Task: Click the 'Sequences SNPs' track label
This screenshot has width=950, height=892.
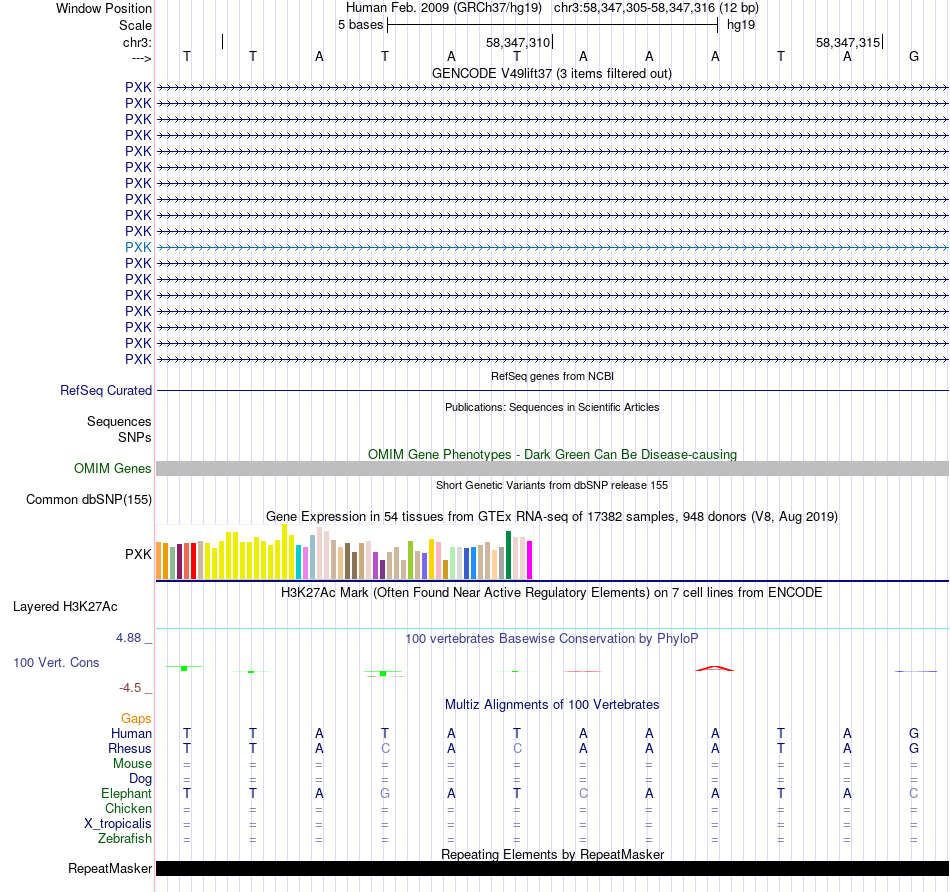Action: pos(119,429)
